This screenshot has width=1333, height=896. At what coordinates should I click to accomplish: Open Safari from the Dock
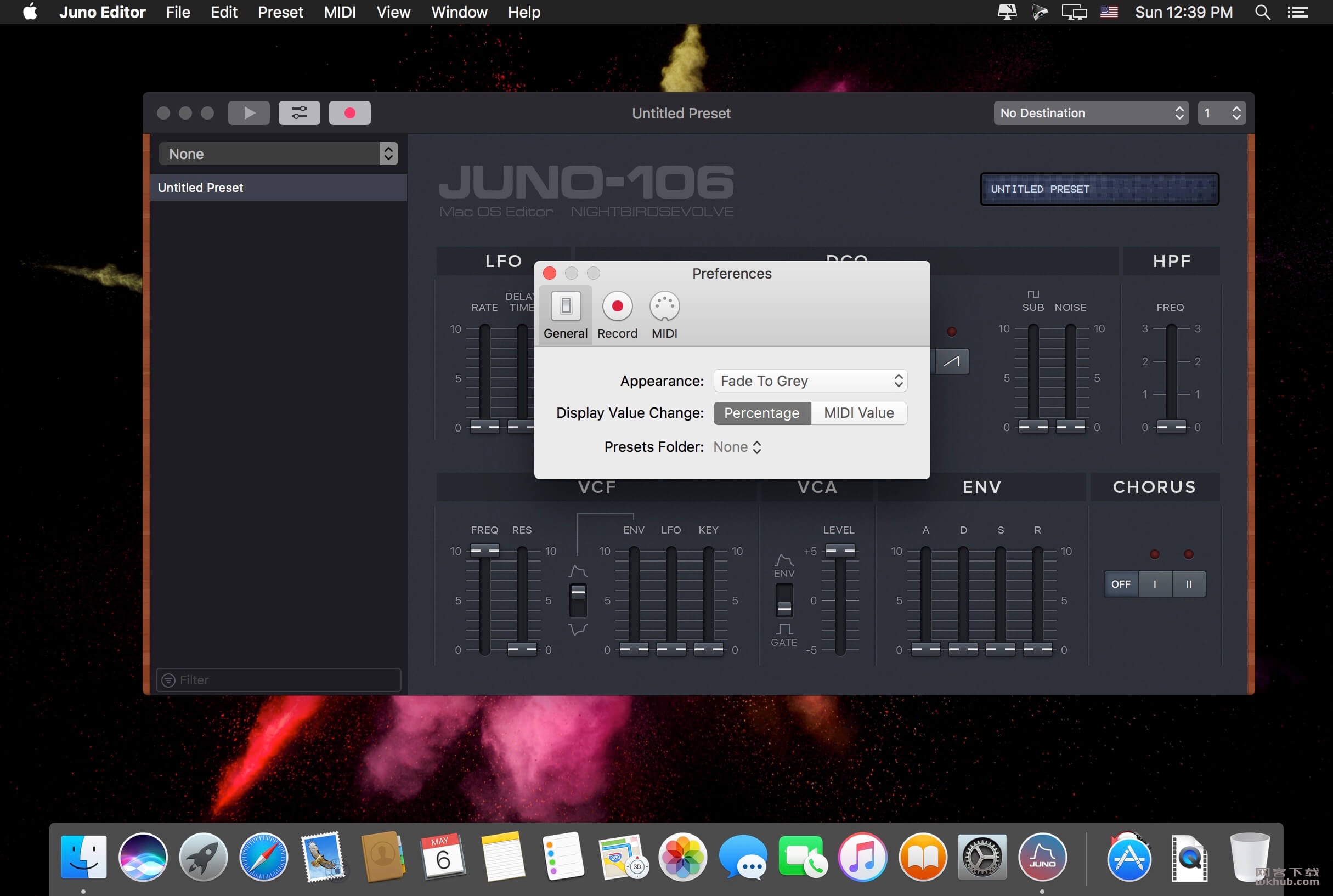pos(263,857)
